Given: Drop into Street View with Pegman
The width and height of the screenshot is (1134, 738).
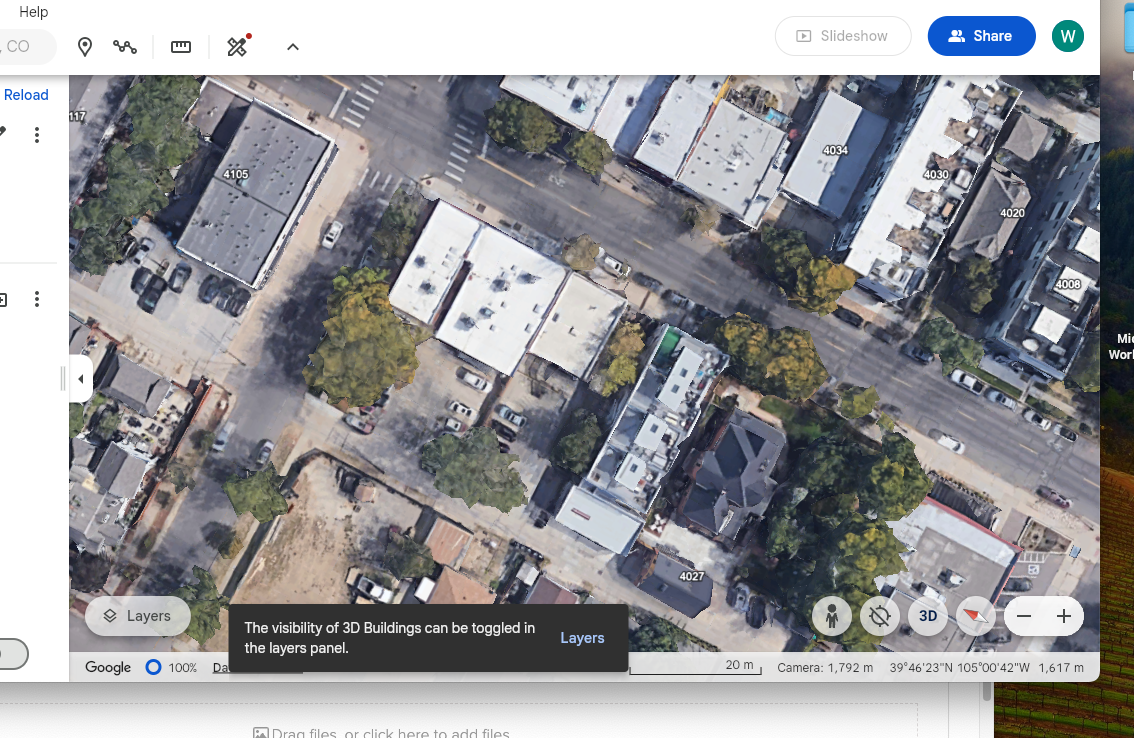Looking at the screenshot, I should 831,616.
